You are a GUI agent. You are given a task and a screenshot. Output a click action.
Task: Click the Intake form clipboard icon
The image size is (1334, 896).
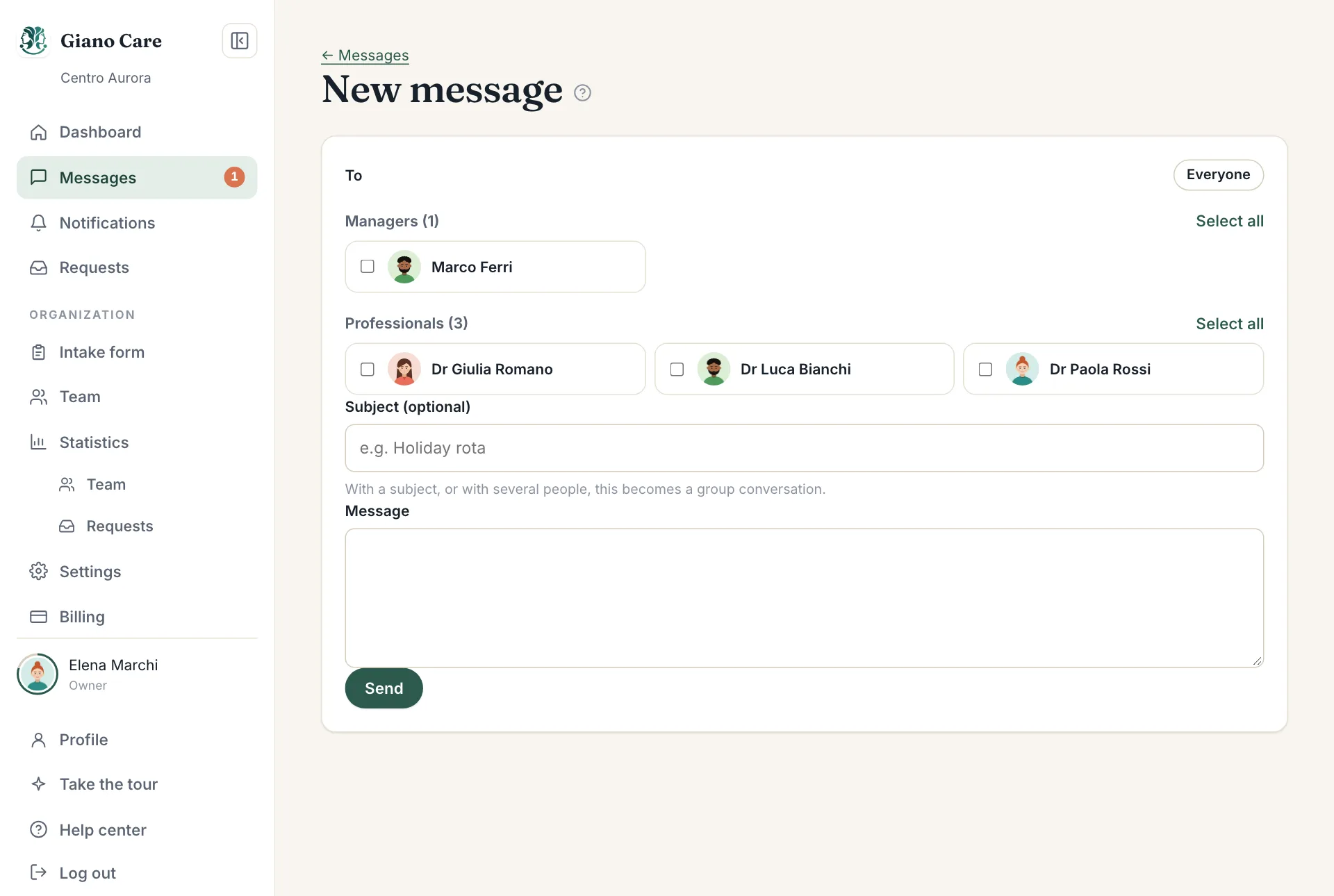pyautogui.click(x=39, y=352)
